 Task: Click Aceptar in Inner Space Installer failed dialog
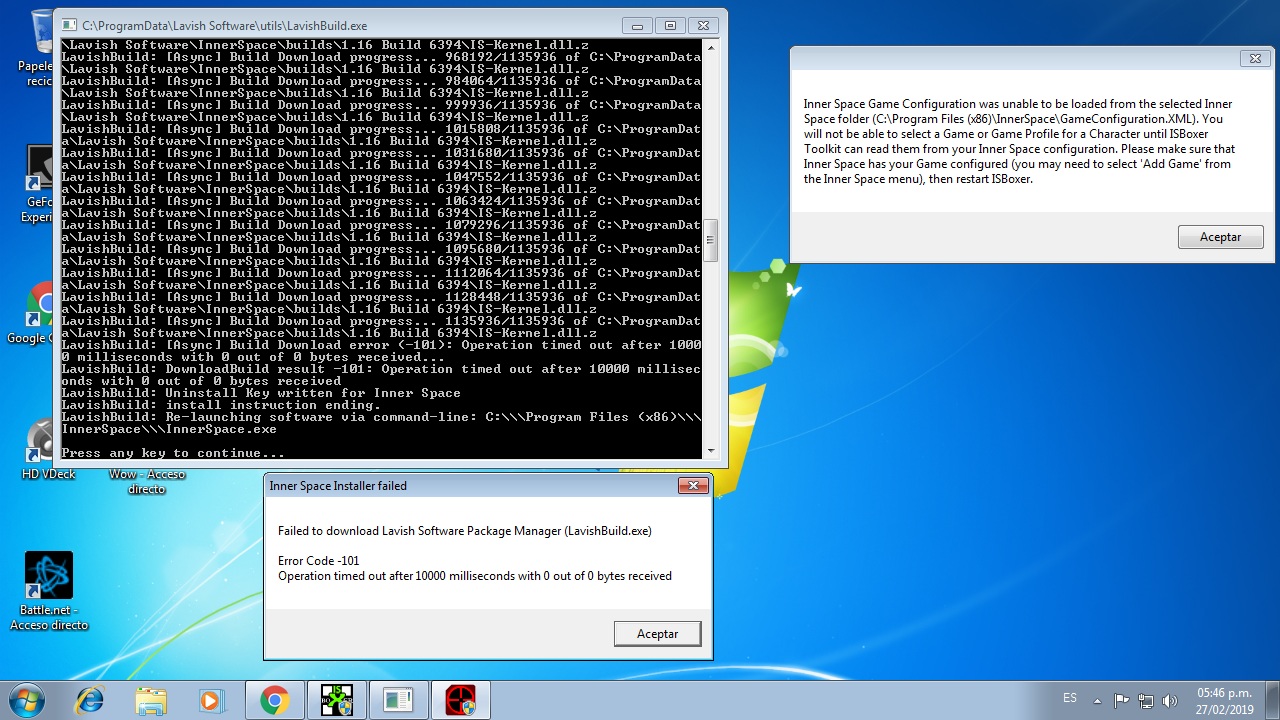click(657, 634)
